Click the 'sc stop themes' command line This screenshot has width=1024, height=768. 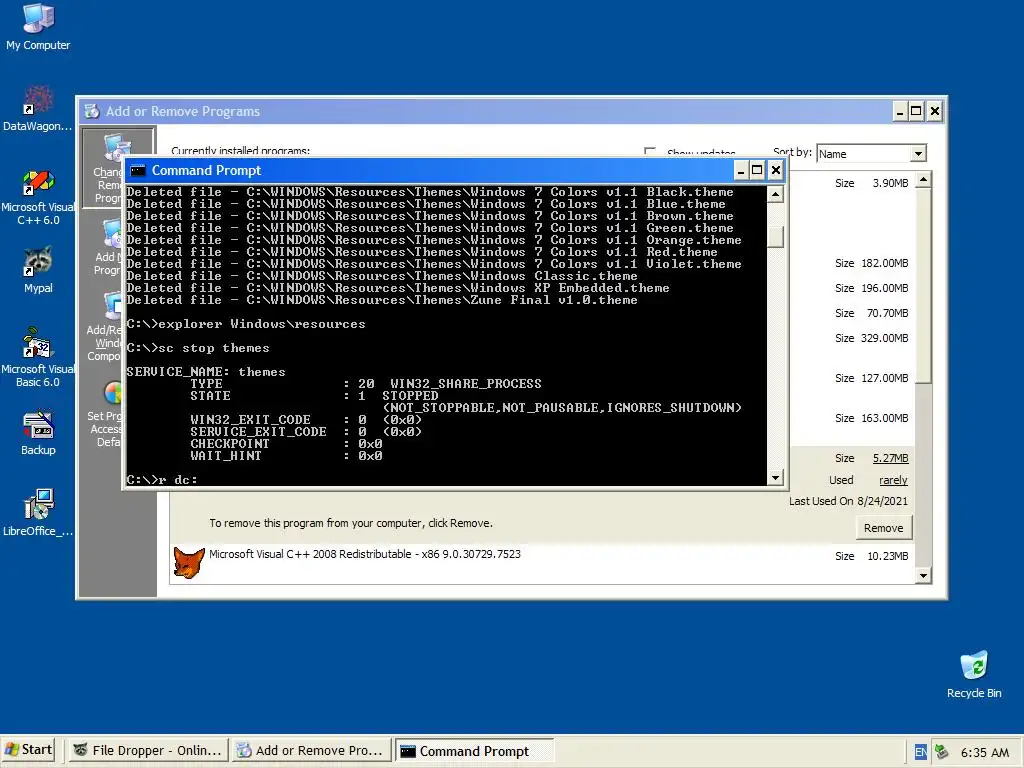(x=198, y=347)
